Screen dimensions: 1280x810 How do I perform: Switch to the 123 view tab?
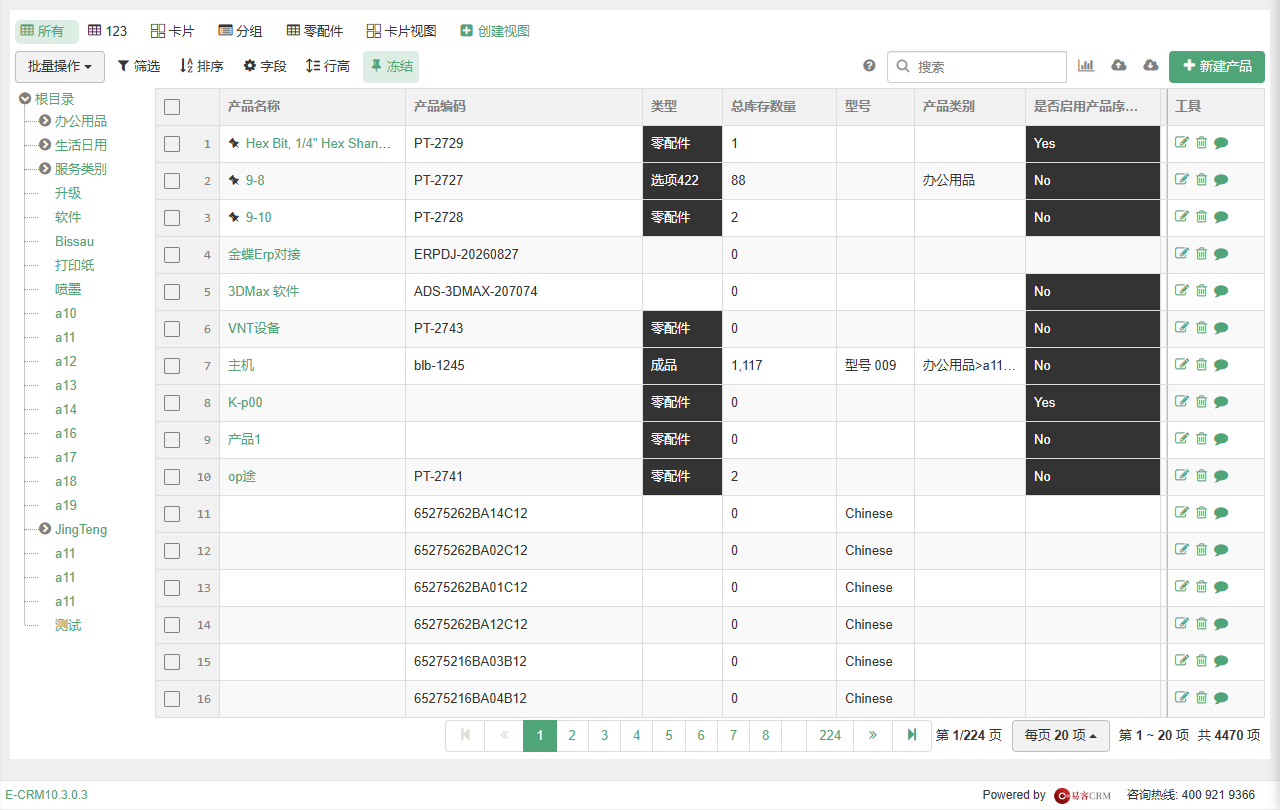coord(108,31)
